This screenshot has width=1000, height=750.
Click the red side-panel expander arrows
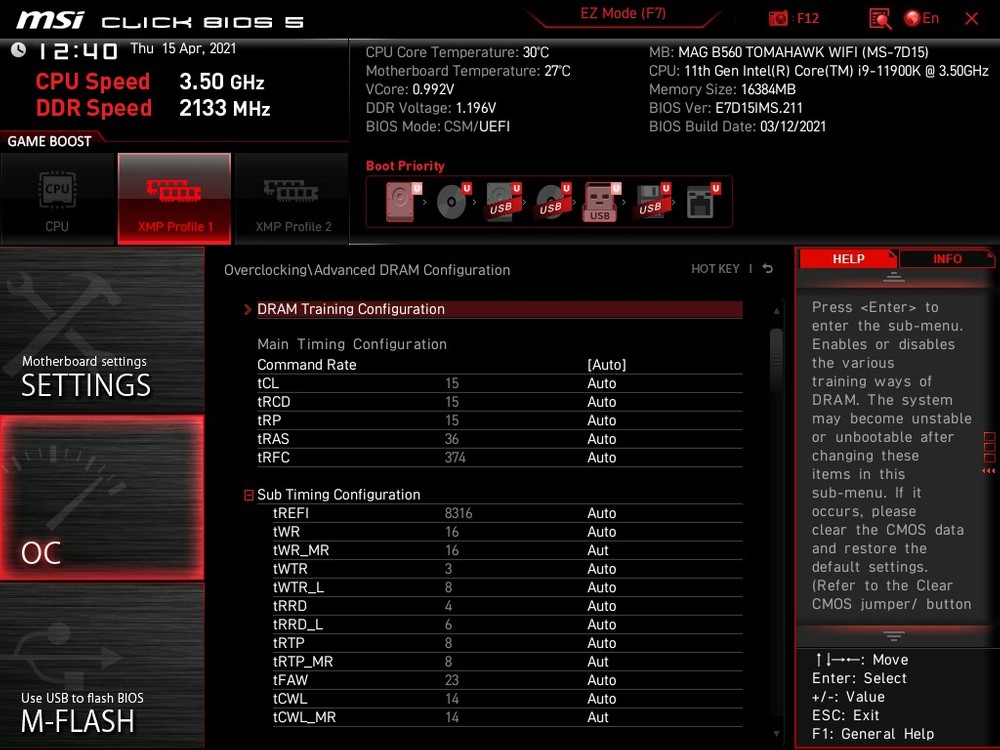point(989,471)
